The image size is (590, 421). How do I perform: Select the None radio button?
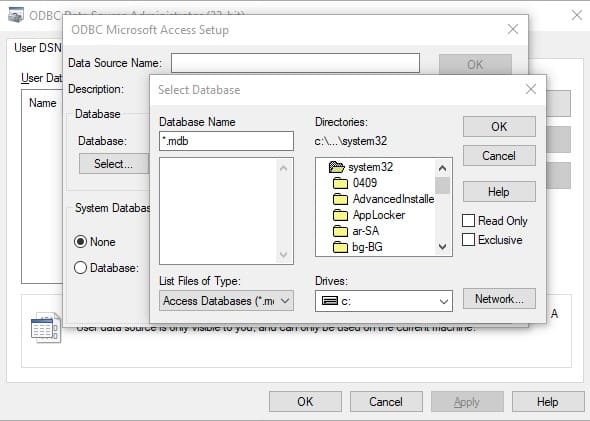coord(81,242)
